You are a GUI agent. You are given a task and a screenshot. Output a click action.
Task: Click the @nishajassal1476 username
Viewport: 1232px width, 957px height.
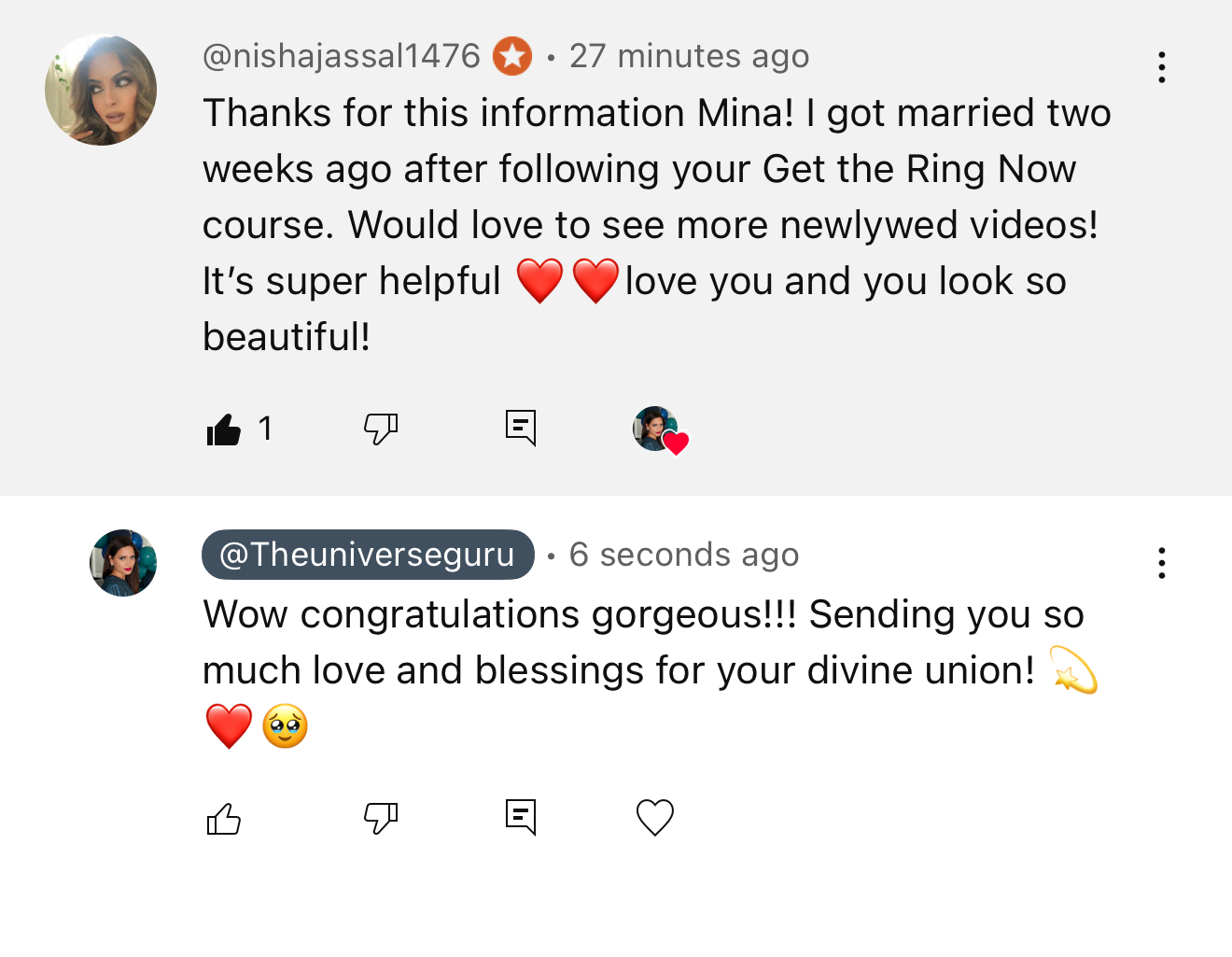tap(341, 56)
